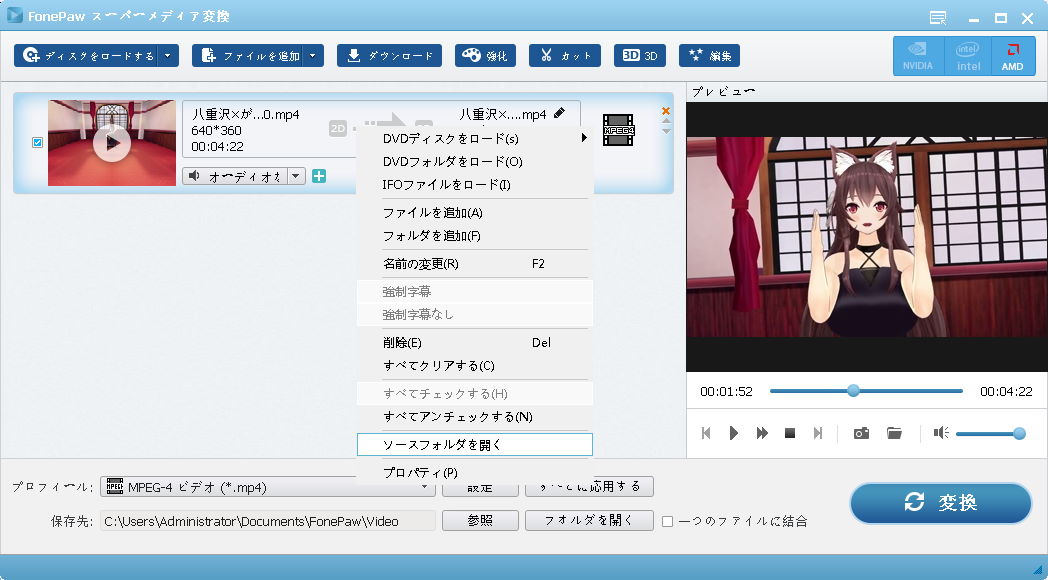Select DVDフォルダをロード(O) menu item
This screenshot has width=1048, height=580.
(475, 161)
